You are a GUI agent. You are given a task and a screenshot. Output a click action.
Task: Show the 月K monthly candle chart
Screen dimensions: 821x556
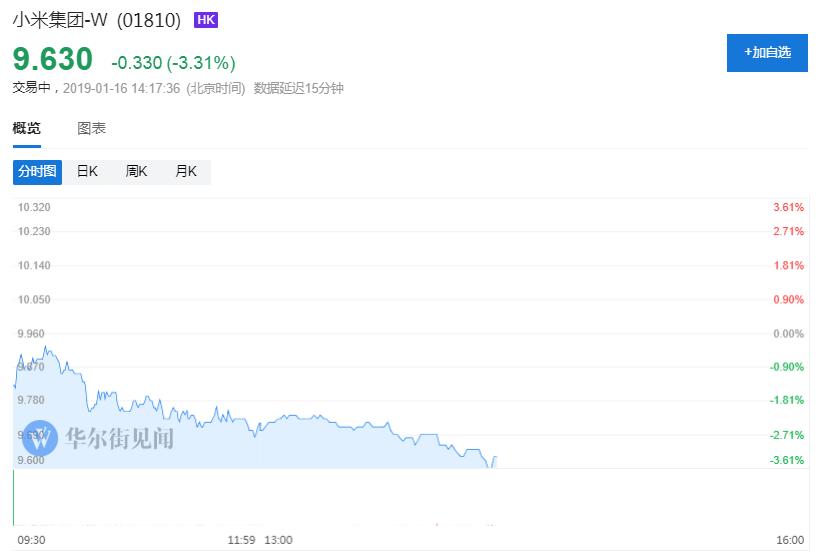pos(186,171)
